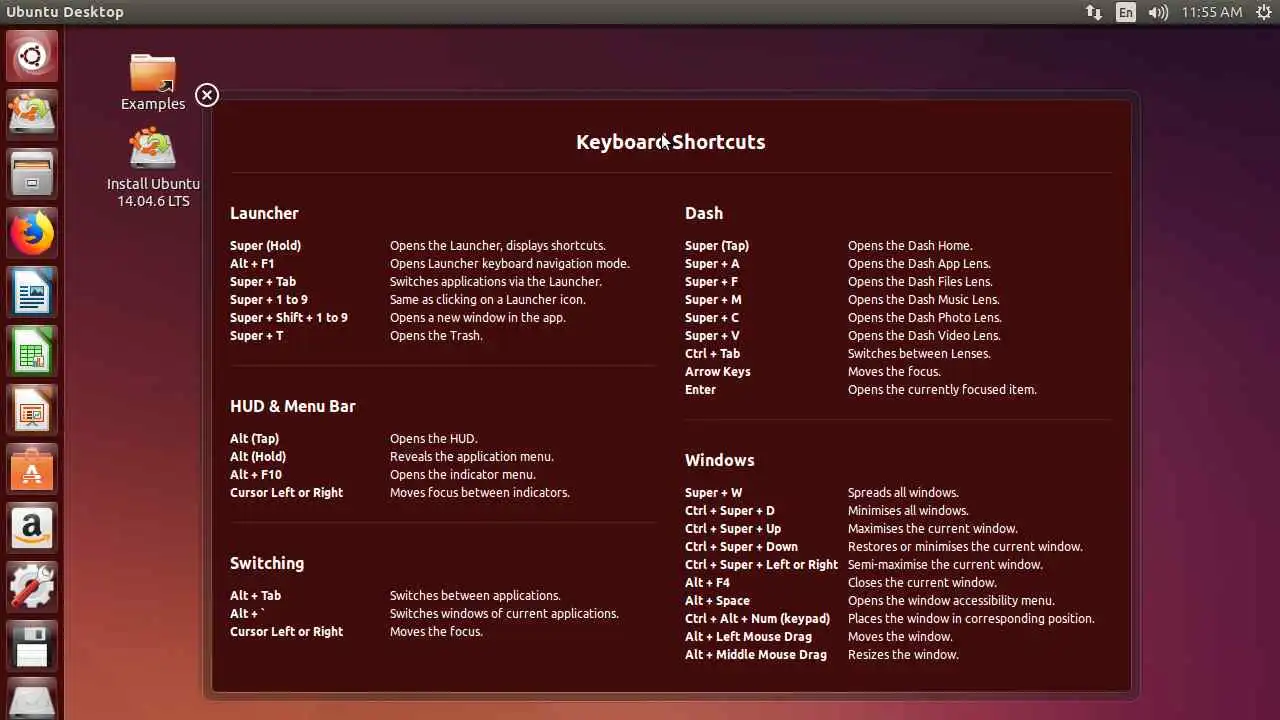Open the Ubuntu Dash home button
Screen dimensions: 1280x720
32,56
